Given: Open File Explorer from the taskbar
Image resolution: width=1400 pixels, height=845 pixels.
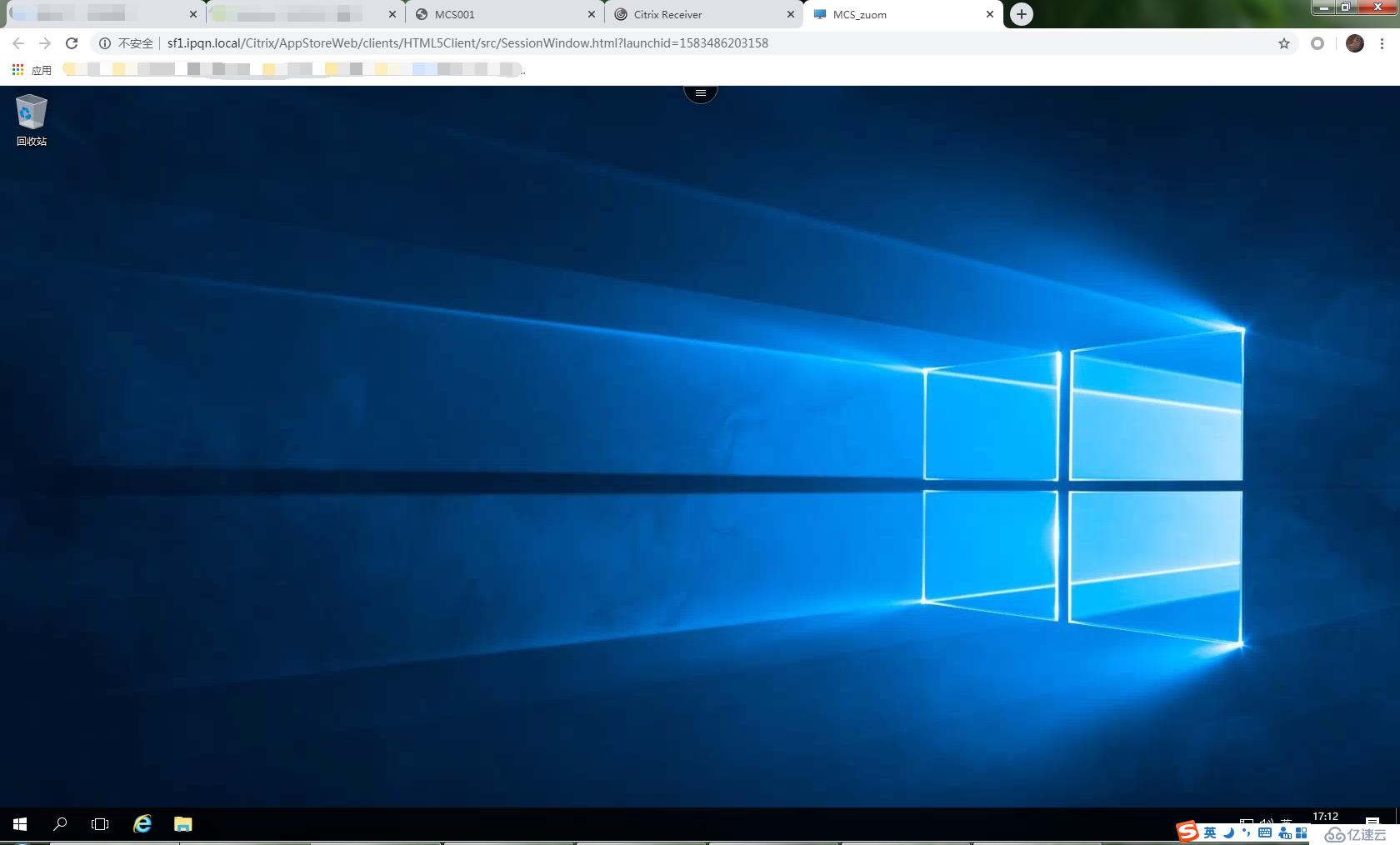Looking at the screenshot, I should click(x=183, y=824).
